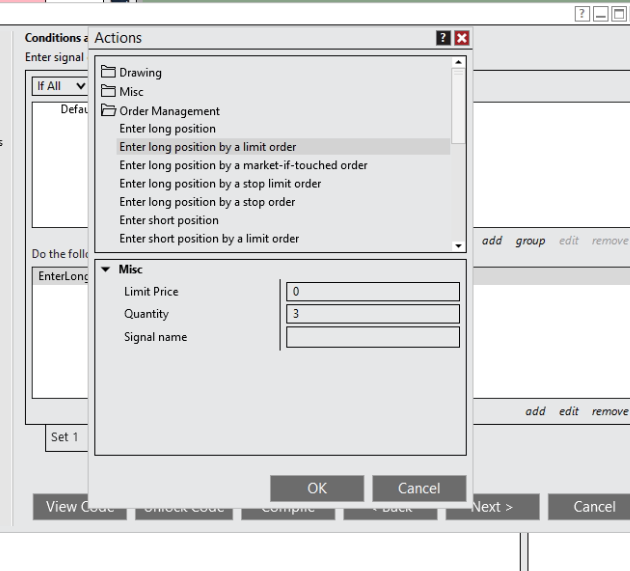The image size is (630, 571).
Task: Click the Signal name input field
Action: (373, 337)
